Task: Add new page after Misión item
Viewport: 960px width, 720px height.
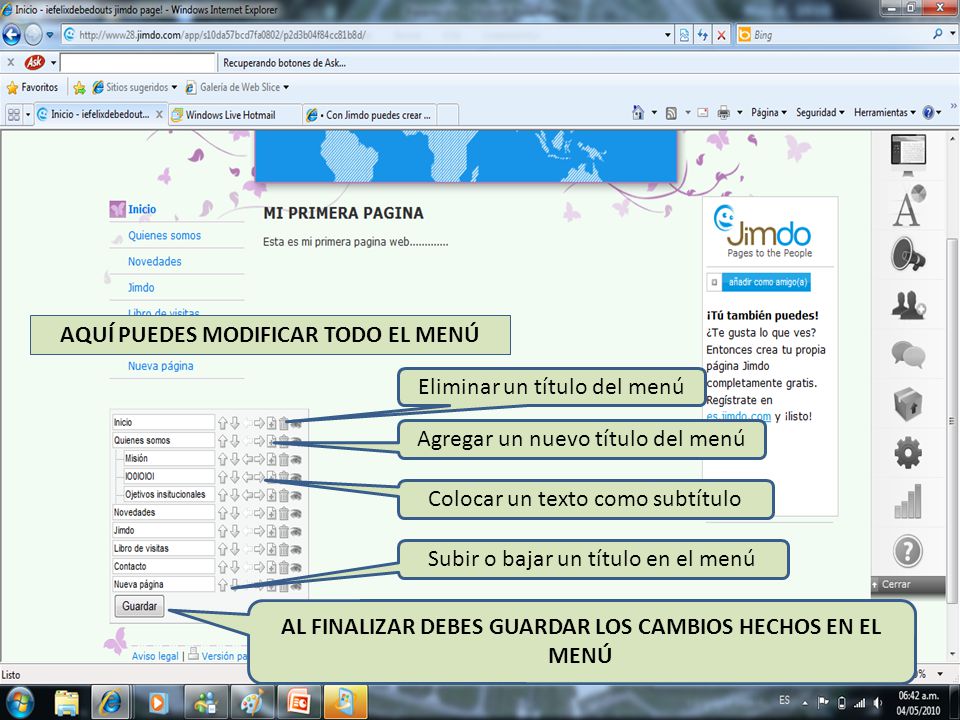Action: [271, 459]
